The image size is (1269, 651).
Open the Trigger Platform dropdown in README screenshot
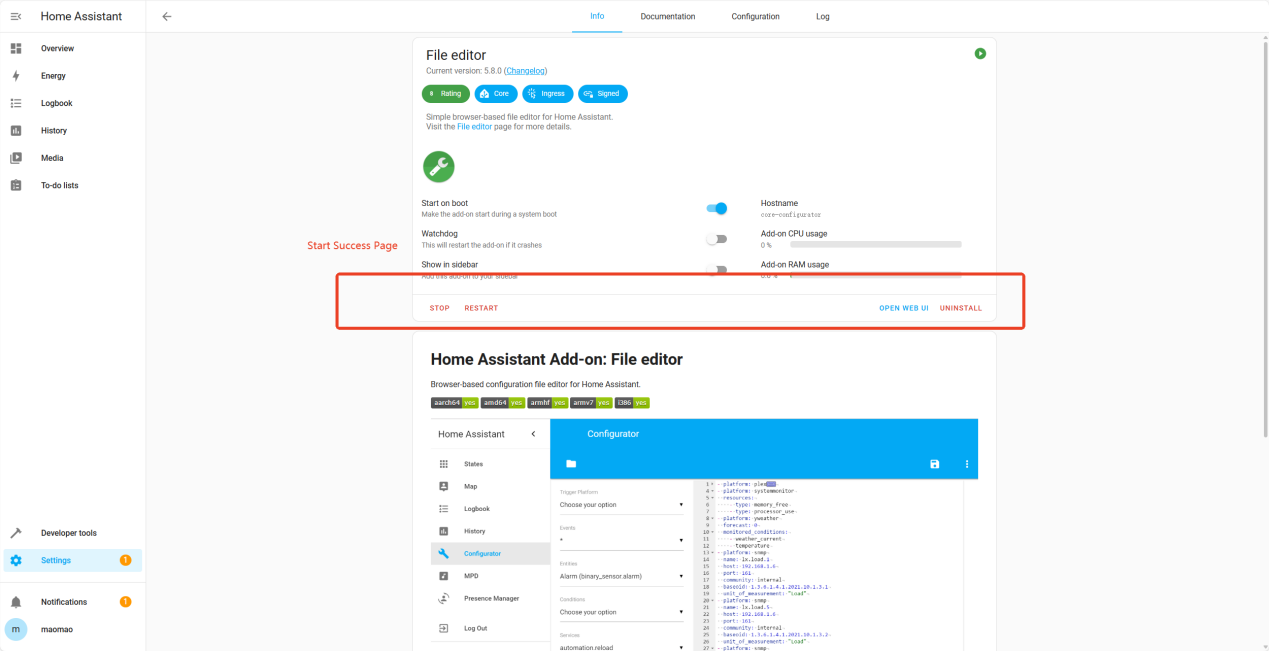pos(621,505)
